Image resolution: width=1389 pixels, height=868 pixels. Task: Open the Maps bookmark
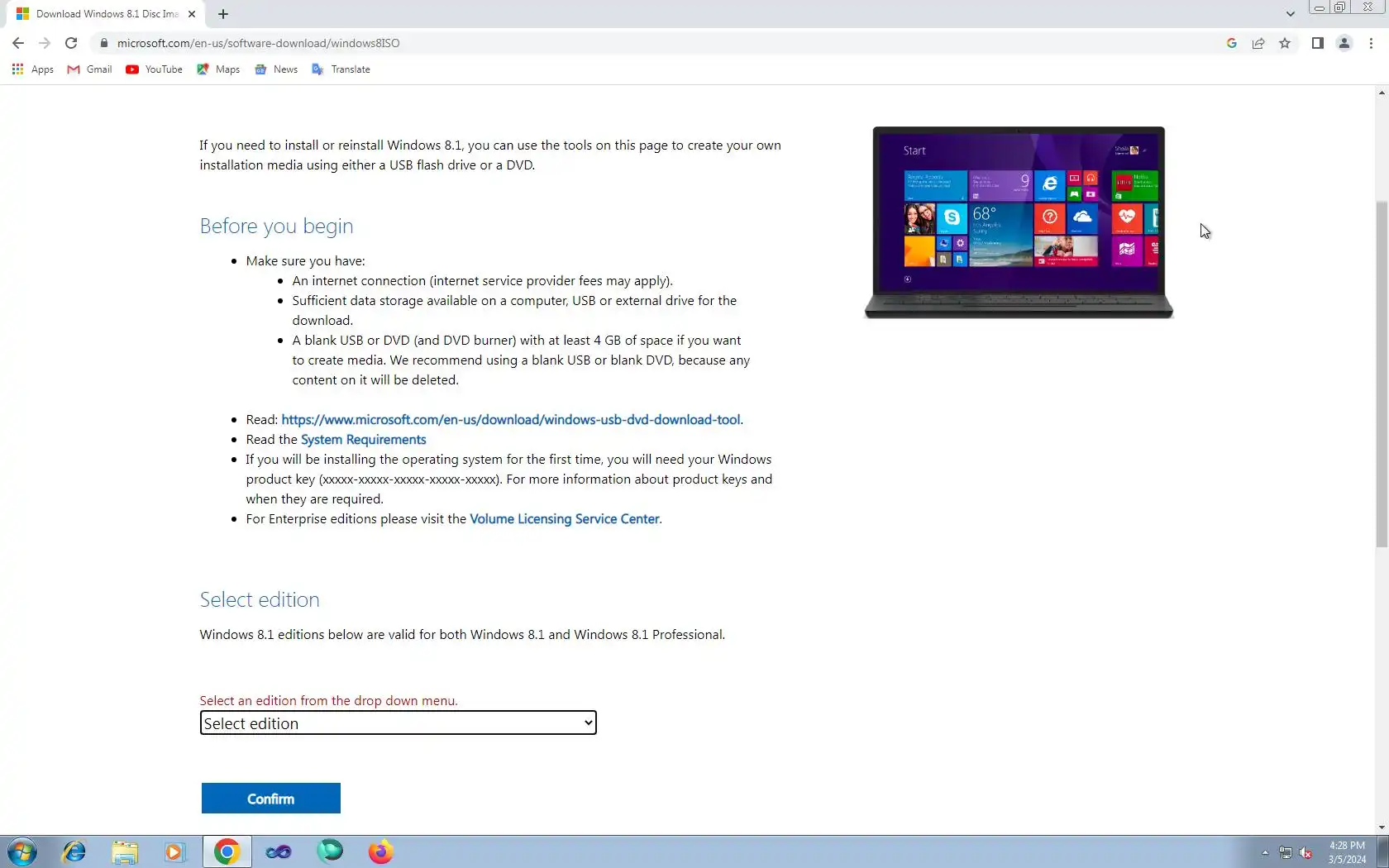pos(218,69)
